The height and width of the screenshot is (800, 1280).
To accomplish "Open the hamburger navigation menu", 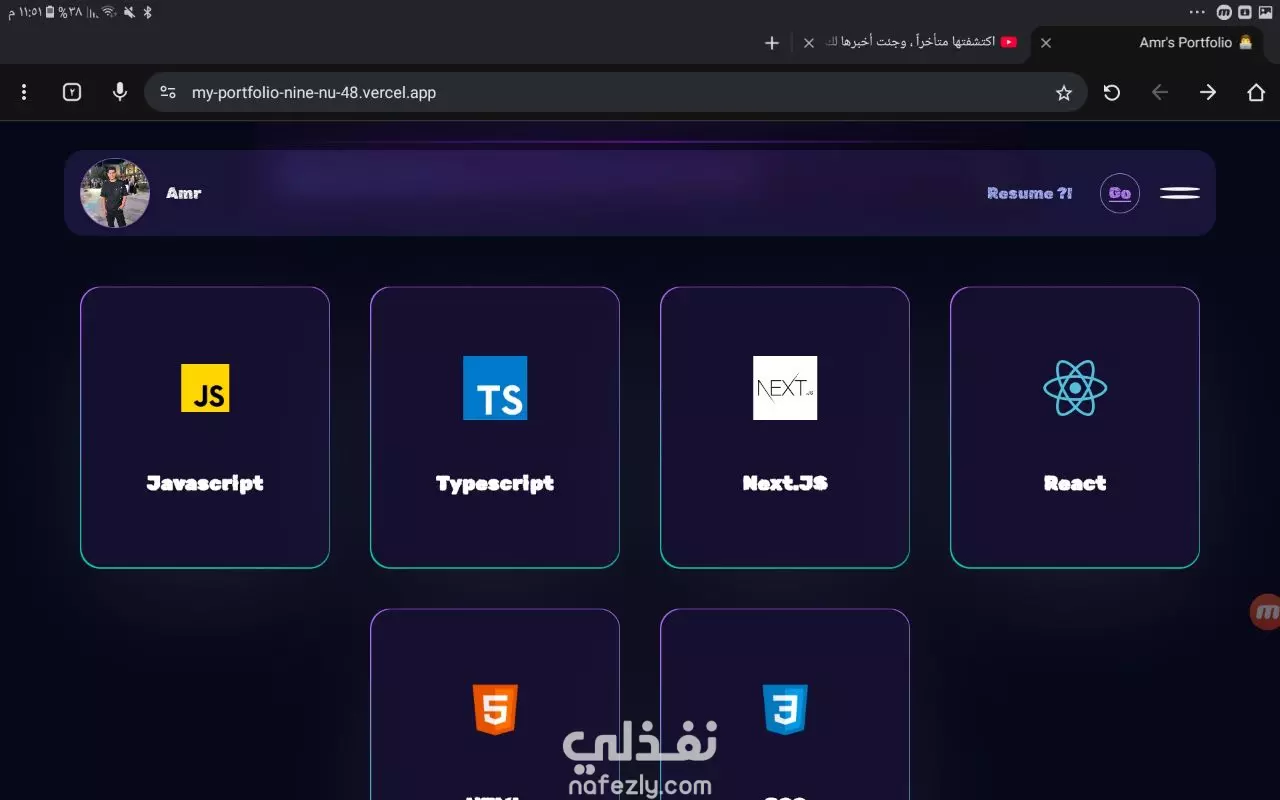I will [1180, 193].
